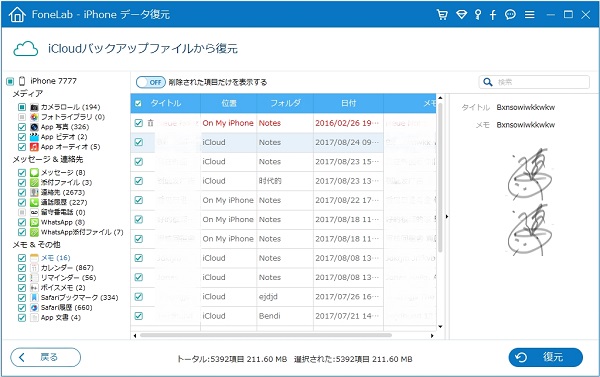The image size is (600, 377).
Task: Uncheck the select-all checkbox in table header
Action: click(139, 103)
